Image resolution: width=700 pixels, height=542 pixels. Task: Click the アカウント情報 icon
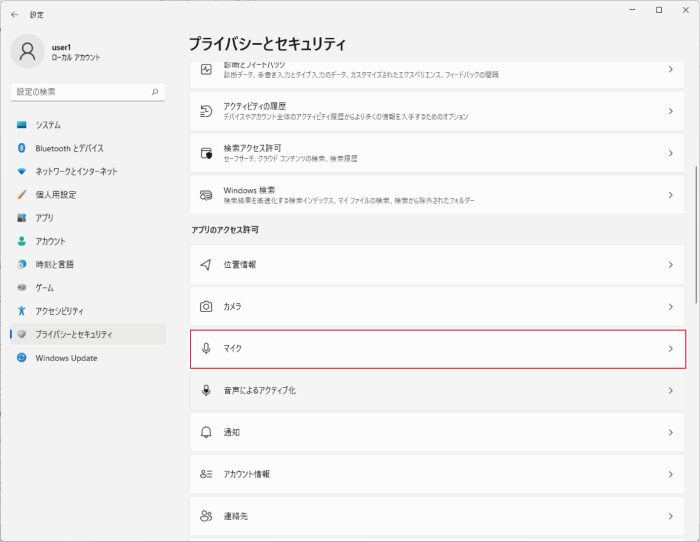pyautogui.click(x=206, y=474)
